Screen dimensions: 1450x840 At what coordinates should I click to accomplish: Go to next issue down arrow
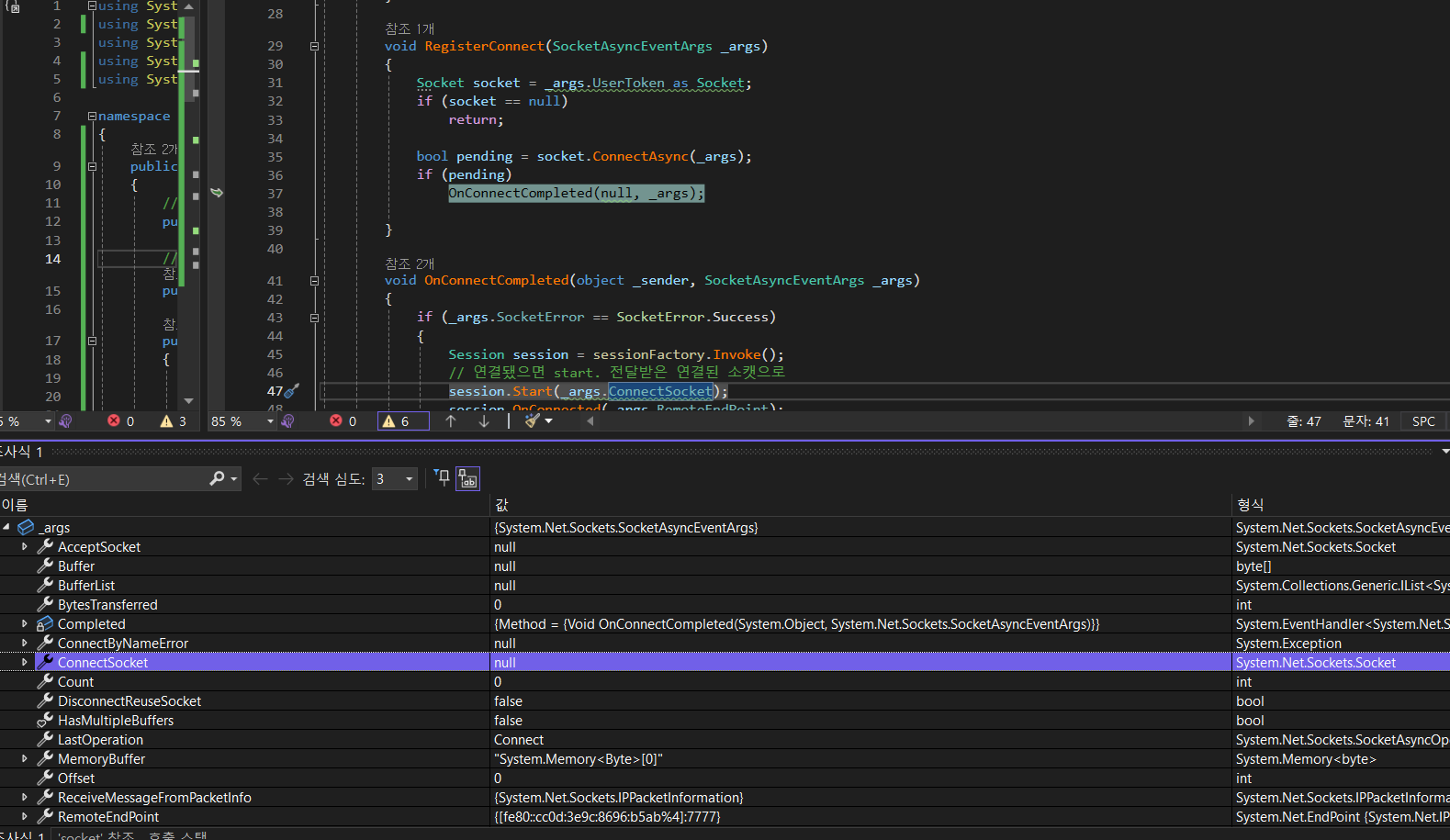coord(484,420)
